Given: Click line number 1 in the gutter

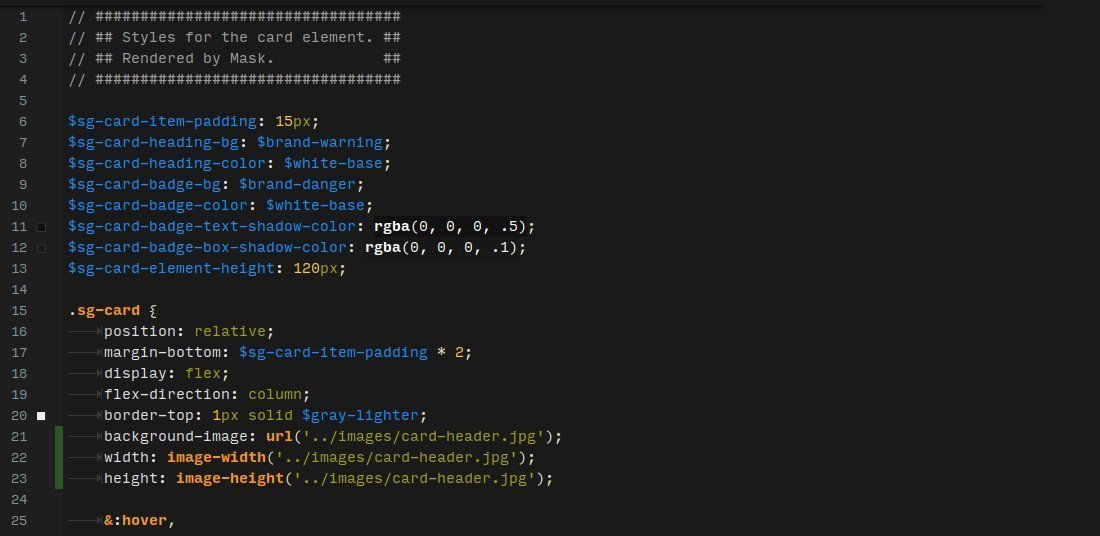Looking at the screenshot, I should tap(23, 16).
